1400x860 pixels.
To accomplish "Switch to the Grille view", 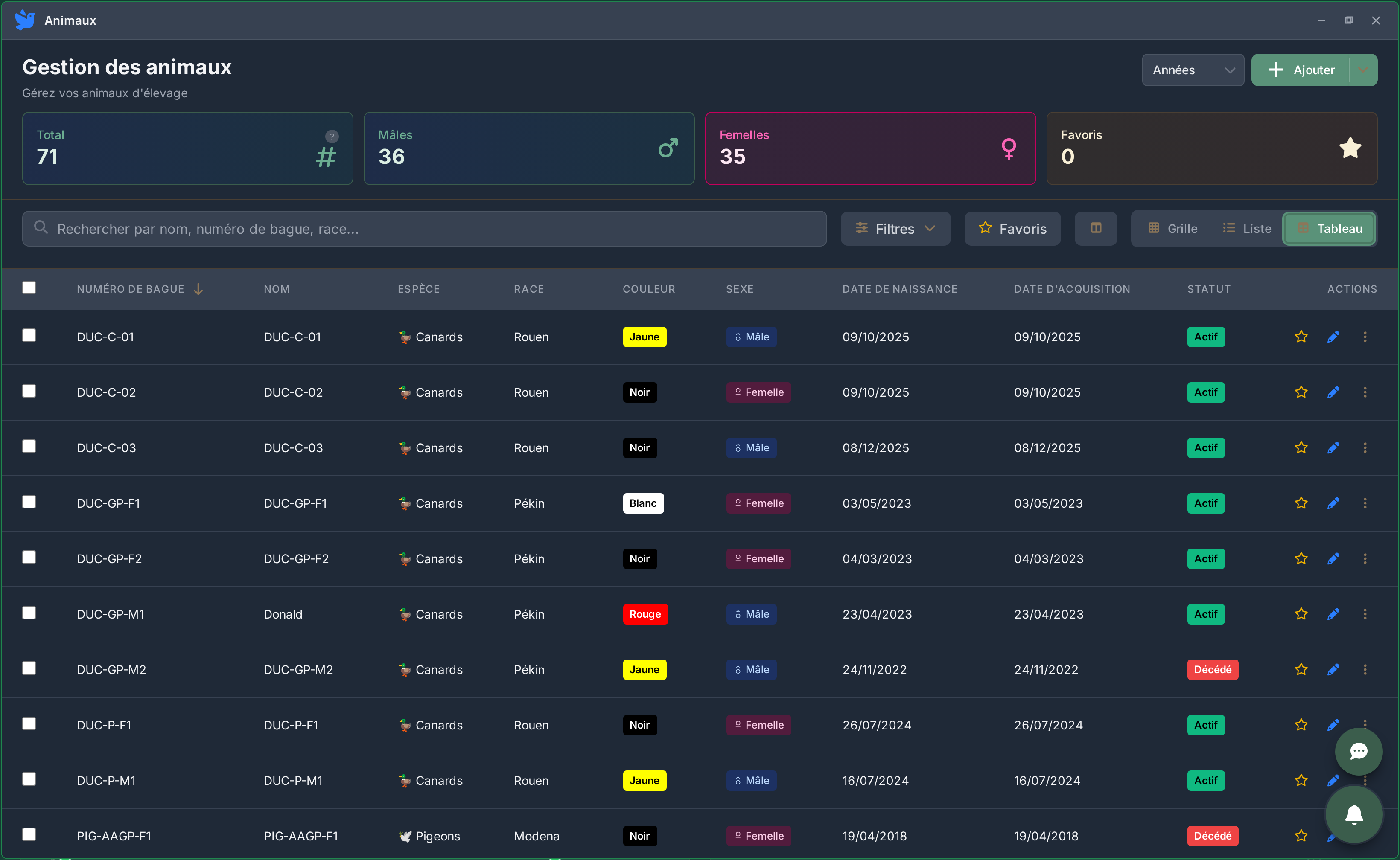I will click(1173, 229).
